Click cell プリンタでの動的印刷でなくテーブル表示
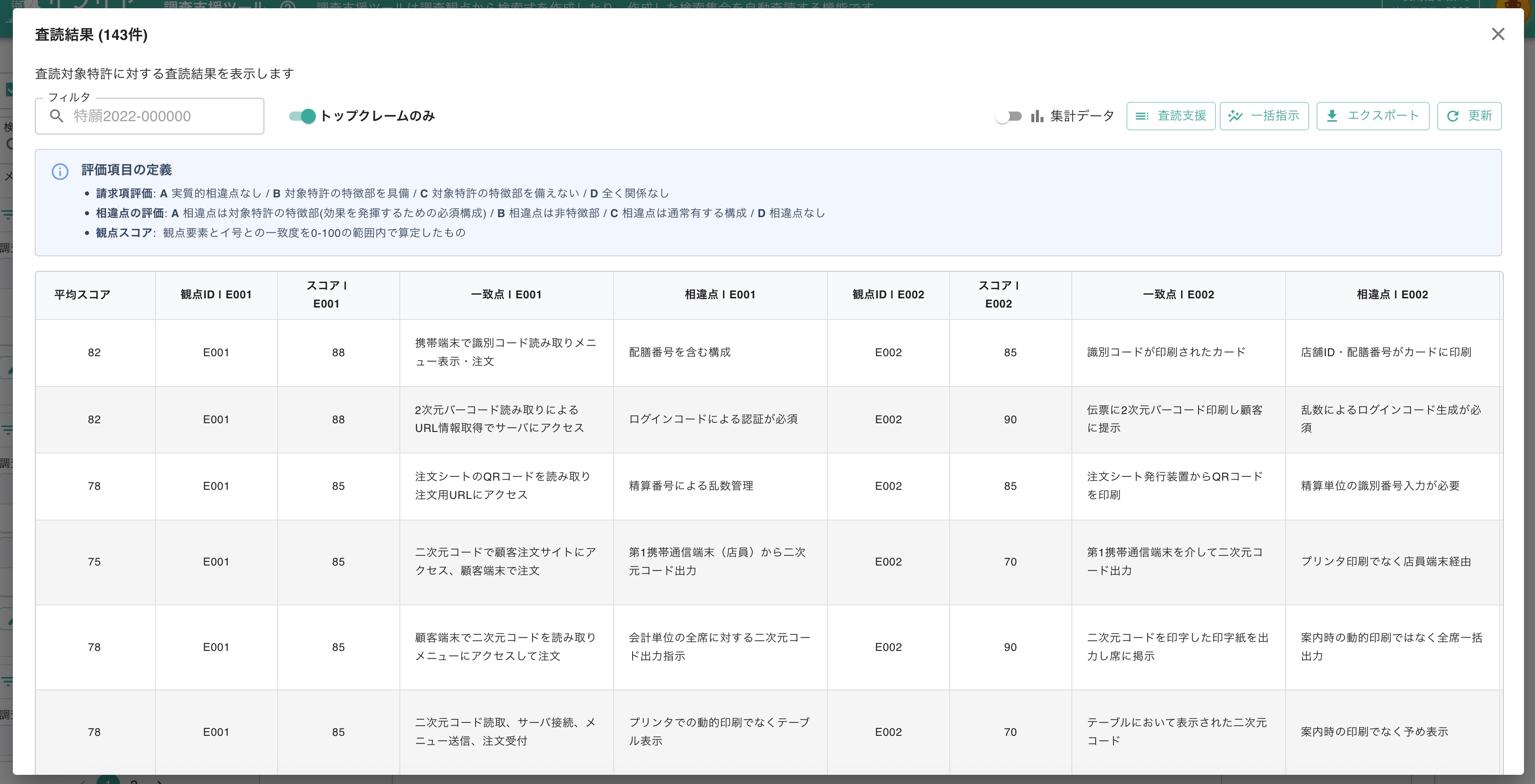The width and height of the screenshot is (1535, 784). 719,732
